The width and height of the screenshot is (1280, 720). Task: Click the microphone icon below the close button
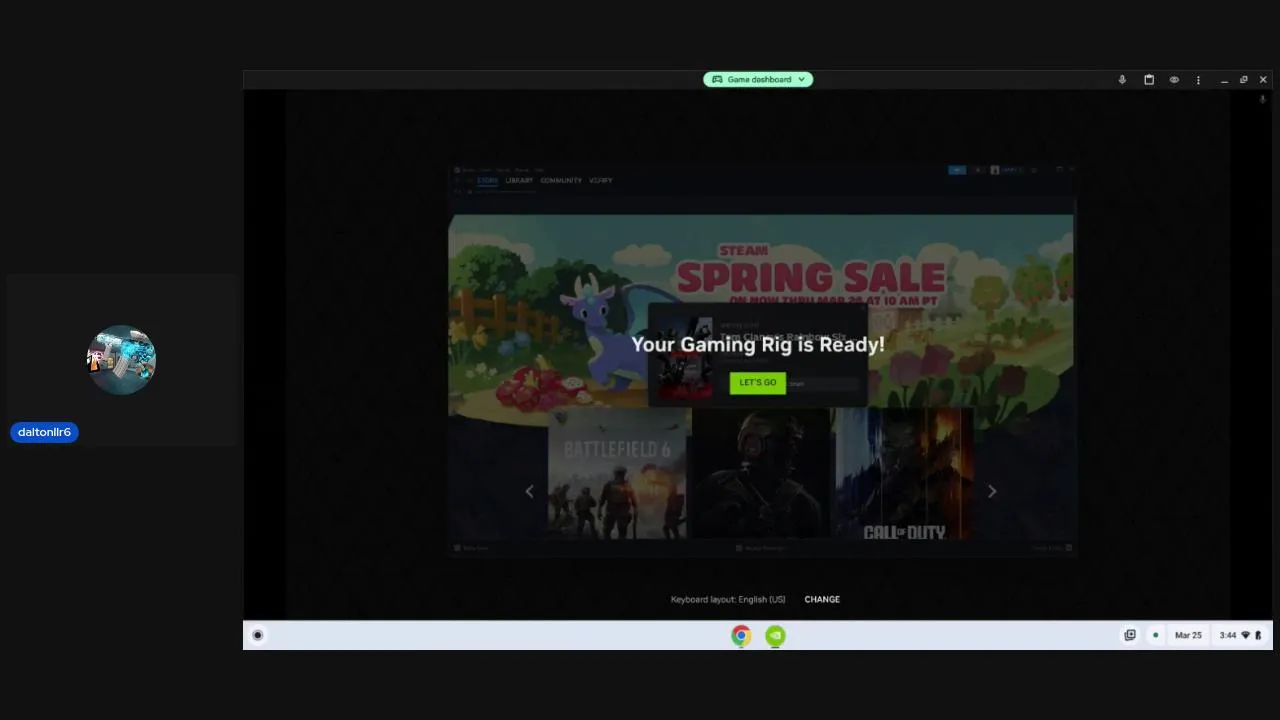pyautogui.click(x=1262, y=99)
